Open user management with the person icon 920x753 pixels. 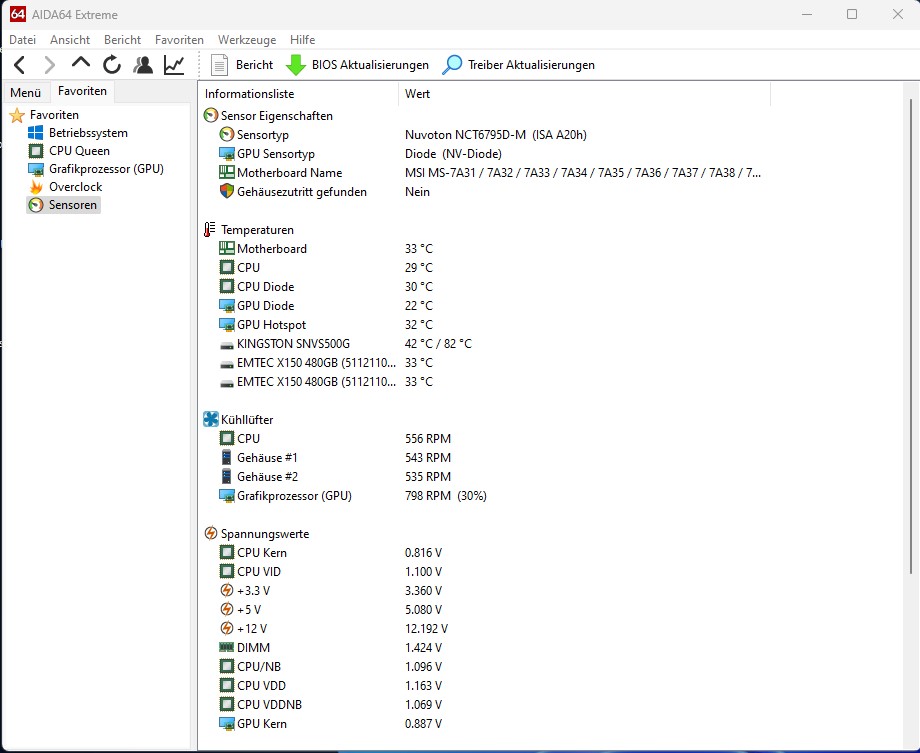143,65
